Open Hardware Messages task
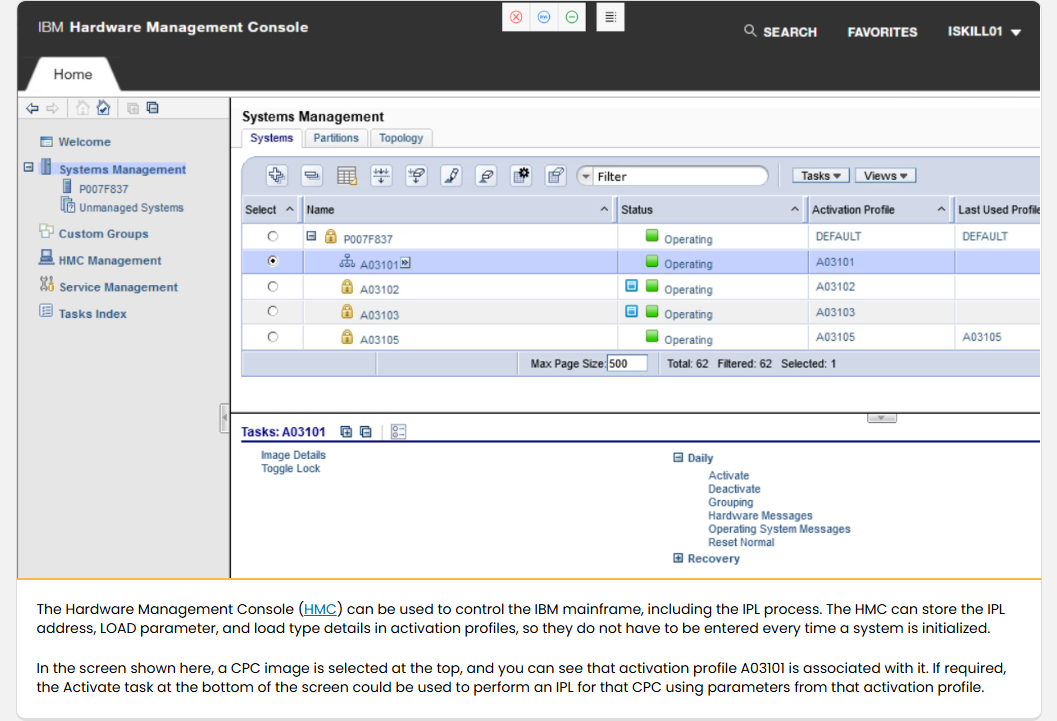Viewport: 1057px width, 721px height. click(760, 515)
